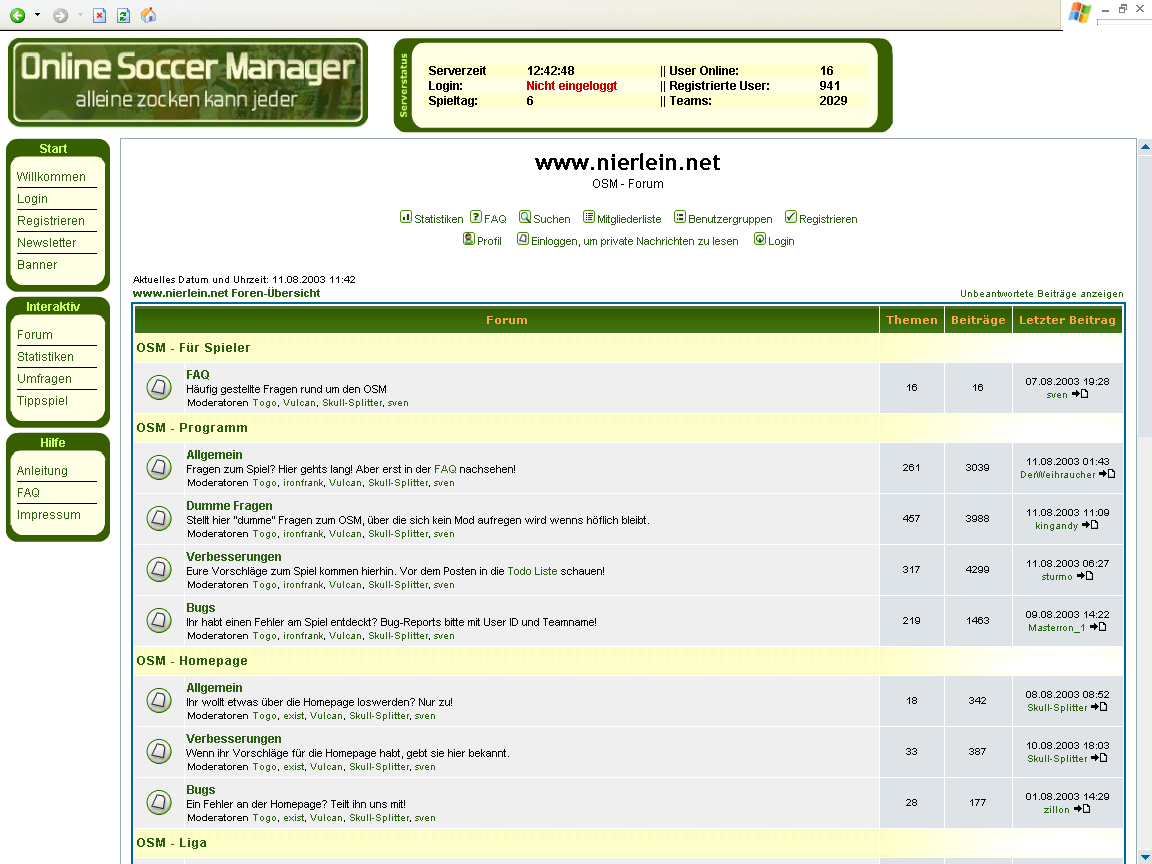Click the Statistiken link in forum header
Image resolution: width=1152 pixels, height=864 pixels.
point(439,219)
